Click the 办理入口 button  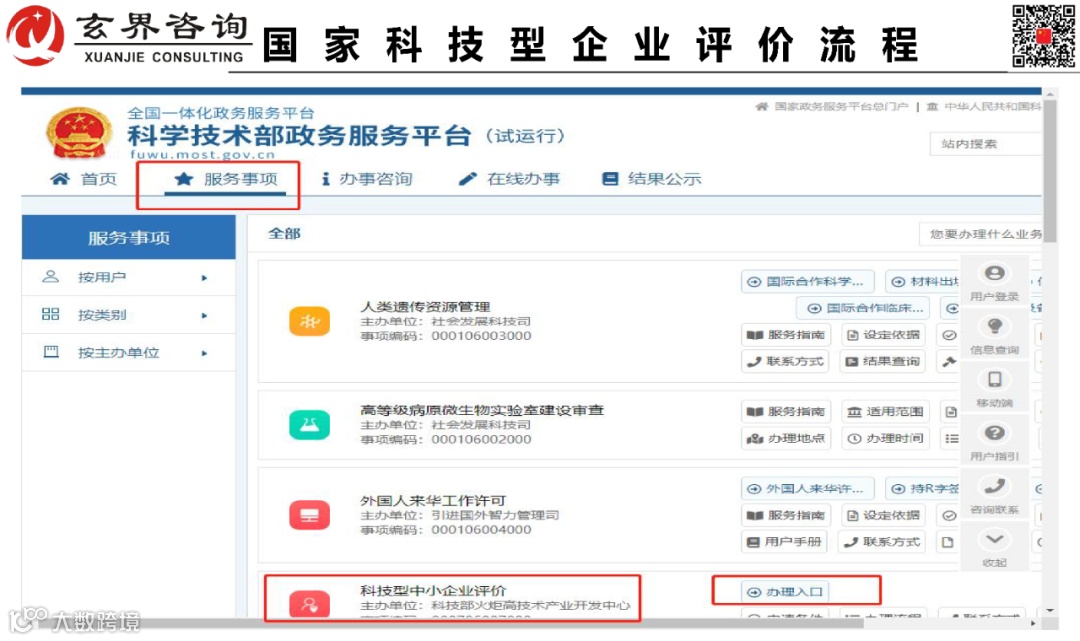point(785,591)
